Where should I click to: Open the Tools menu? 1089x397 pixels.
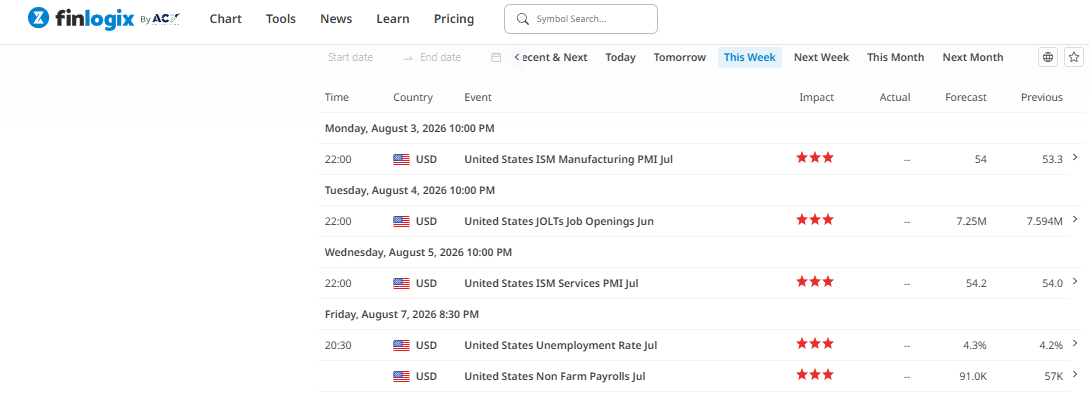(x=281, y=19)
